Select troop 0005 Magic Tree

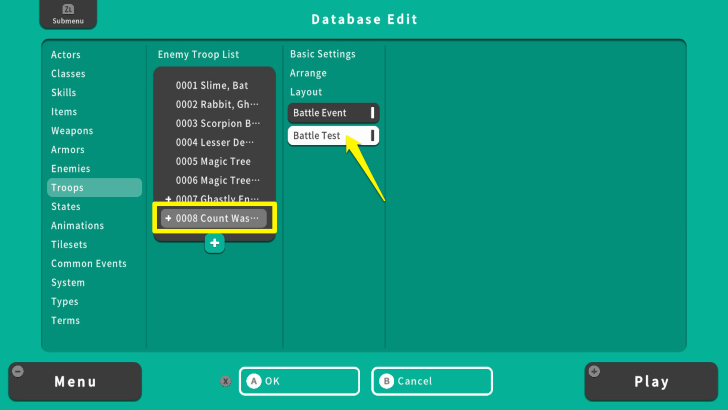point(214,162)
